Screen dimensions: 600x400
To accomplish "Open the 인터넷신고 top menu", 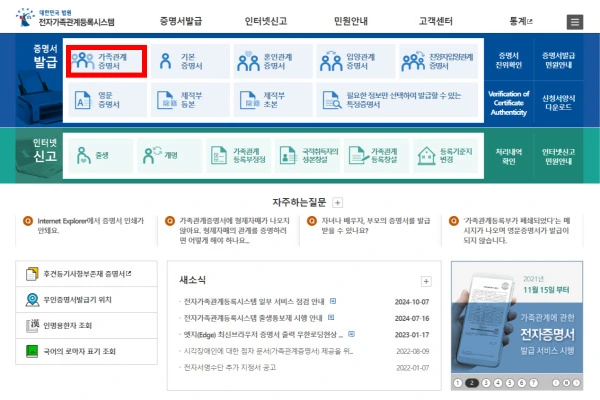I will point(266,21).
